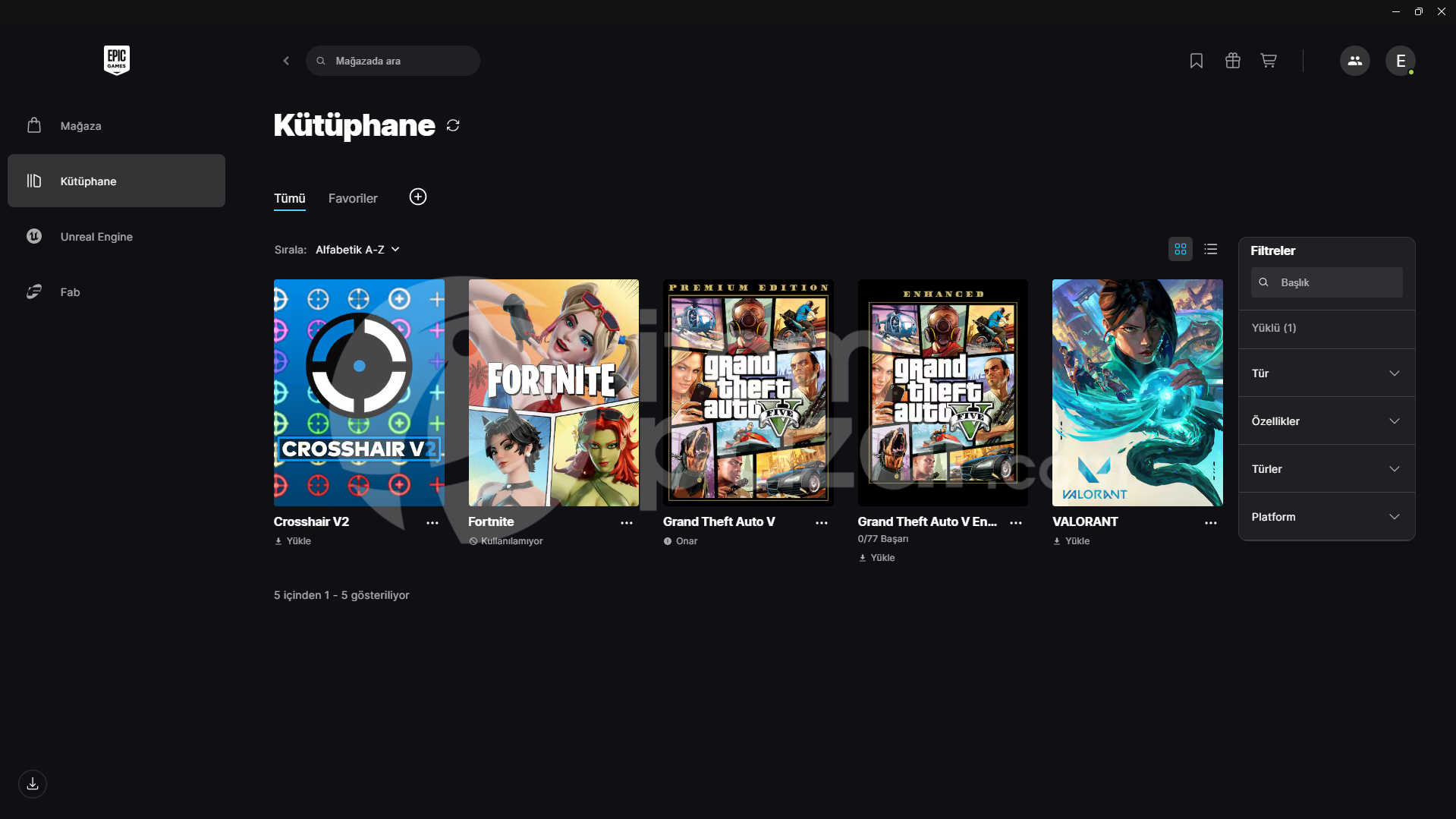The image size is (1456, 819).
Task: Switch to list view
Action: 1211,249
